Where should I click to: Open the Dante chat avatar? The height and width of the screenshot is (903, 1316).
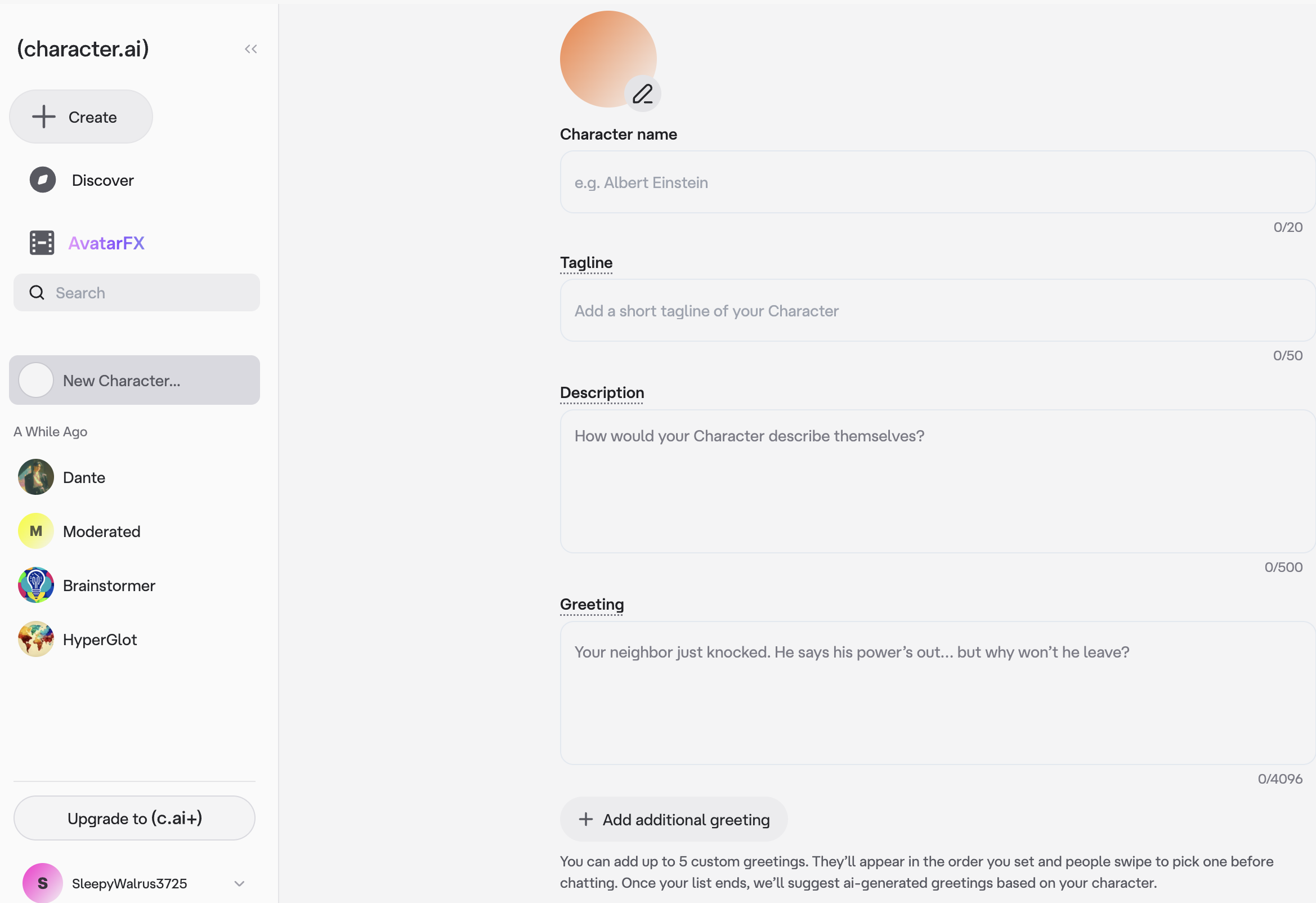click(x=35, y=477)
